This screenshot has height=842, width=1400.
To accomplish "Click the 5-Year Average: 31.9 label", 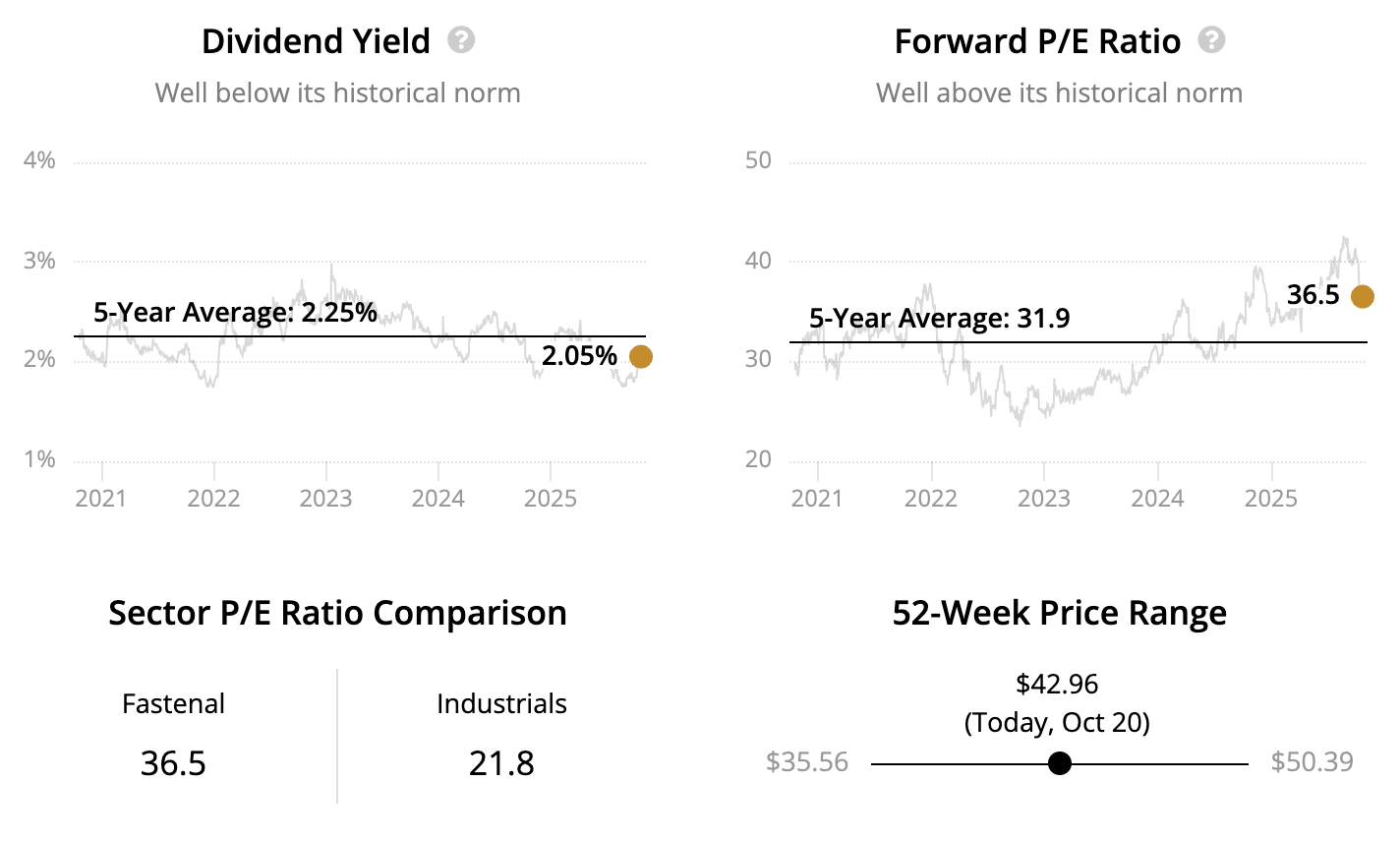I will 939,319.
